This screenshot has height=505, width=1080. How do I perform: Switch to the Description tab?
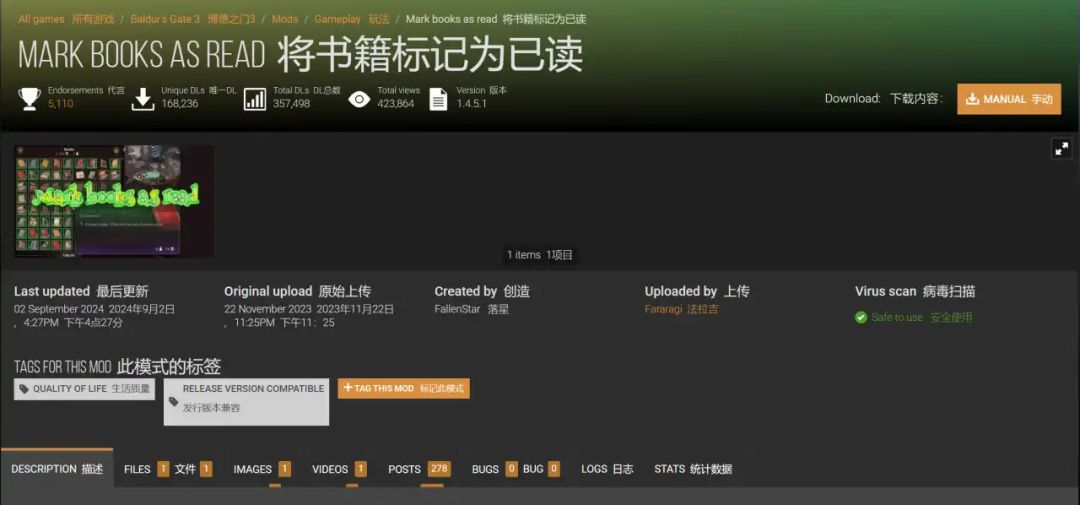pos(56,469)
